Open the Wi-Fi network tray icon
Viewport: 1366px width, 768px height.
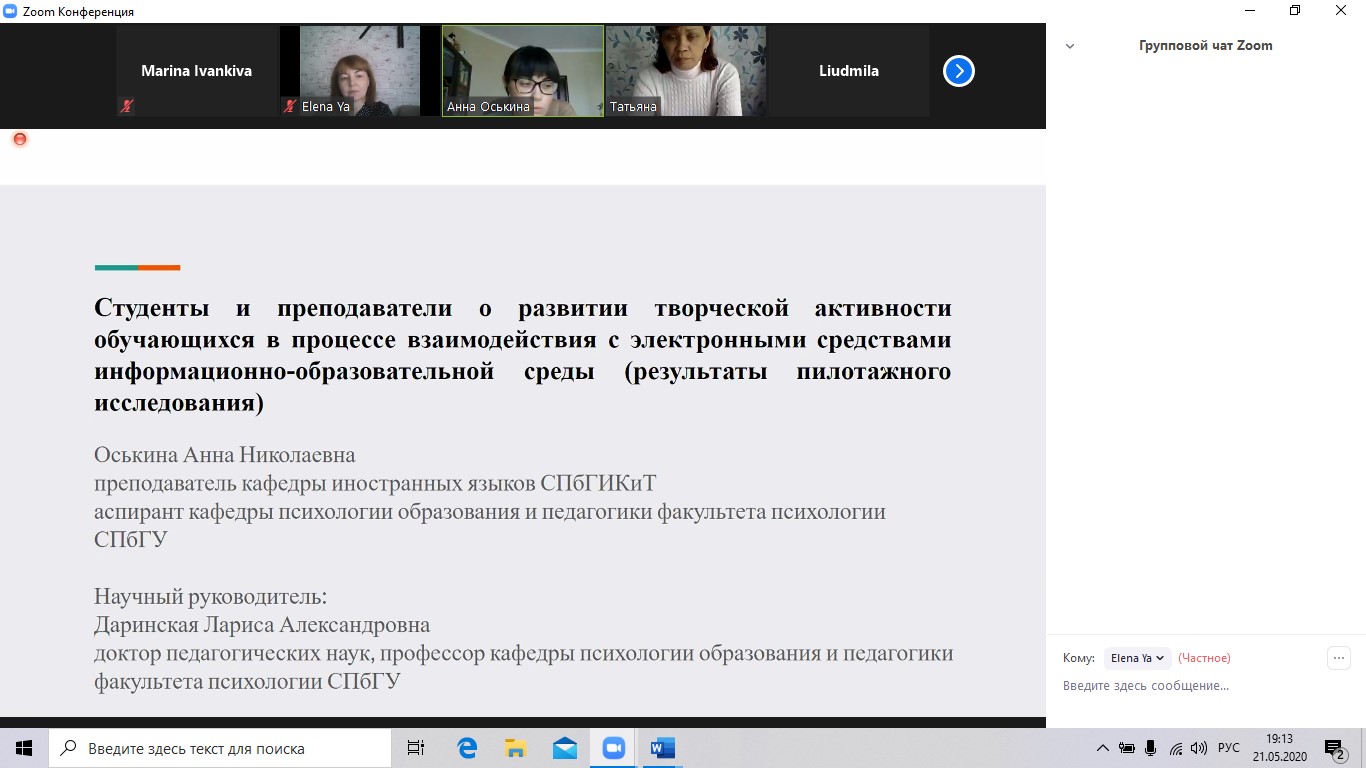click(1176, 748)
